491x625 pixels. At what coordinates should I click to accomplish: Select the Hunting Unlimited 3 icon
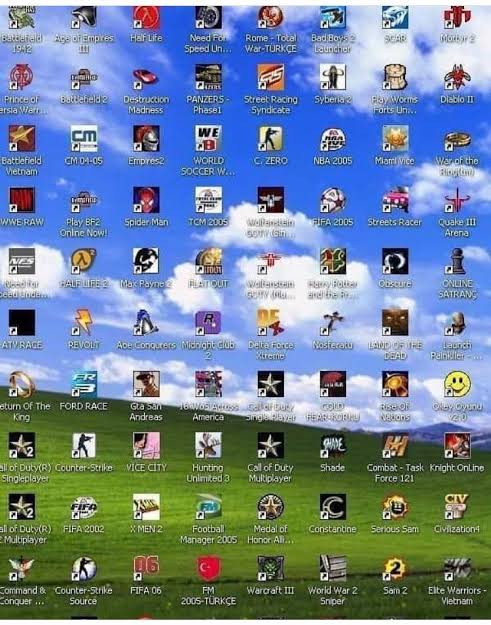coord(208,446)
